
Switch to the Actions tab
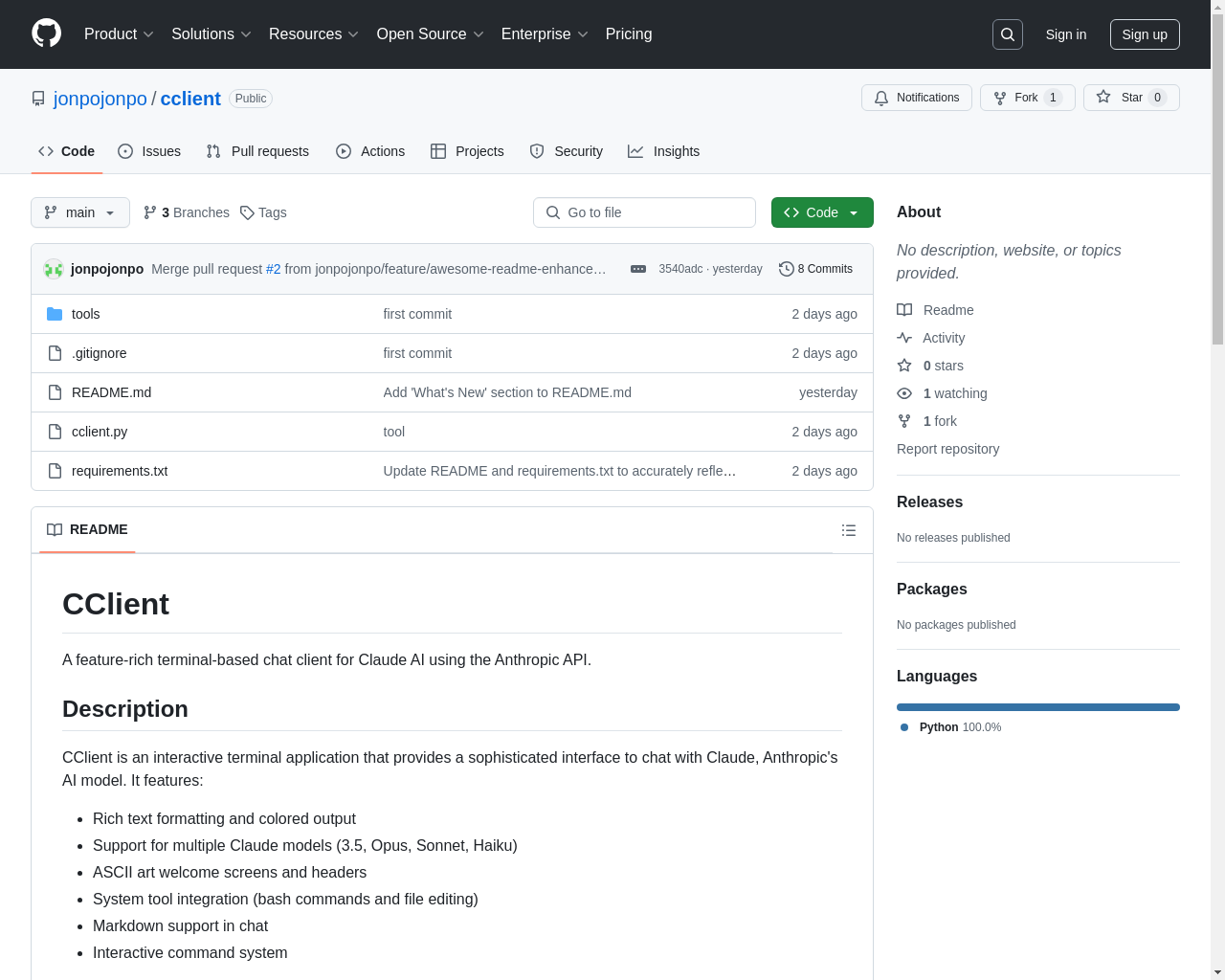tap(370, 151)
